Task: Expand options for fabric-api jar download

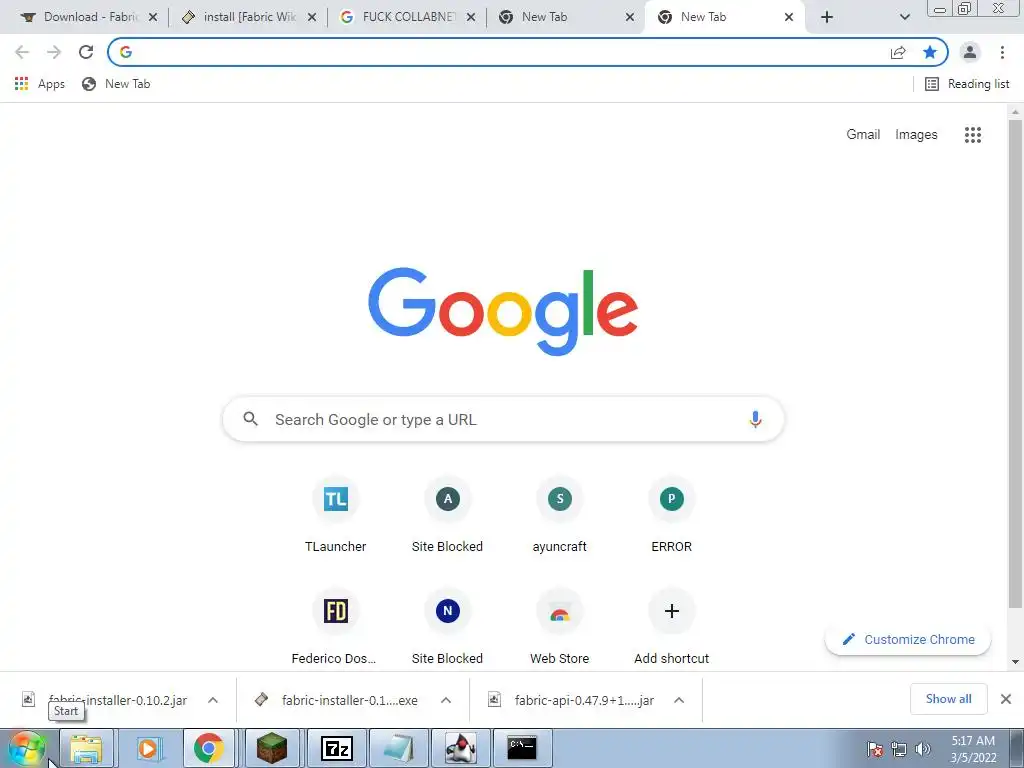Action: click(x=679, y=700)
